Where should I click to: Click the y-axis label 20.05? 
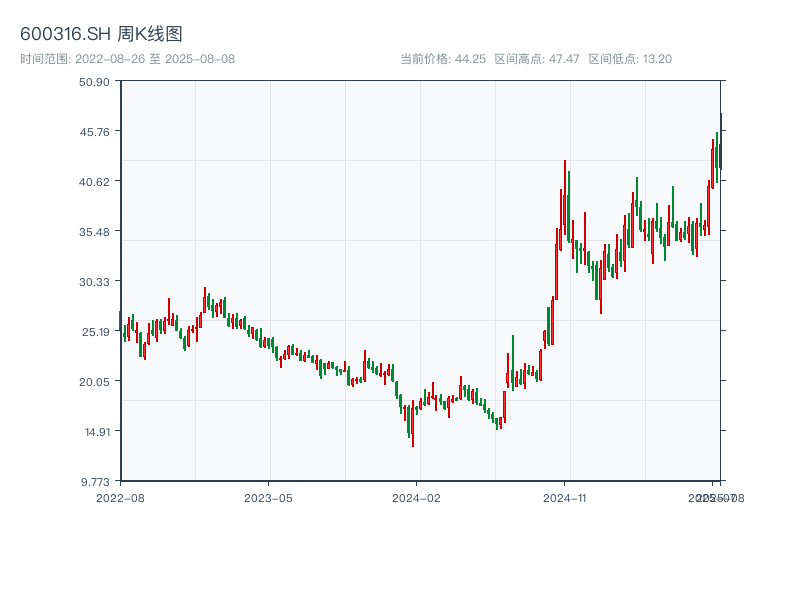point(94,382)
